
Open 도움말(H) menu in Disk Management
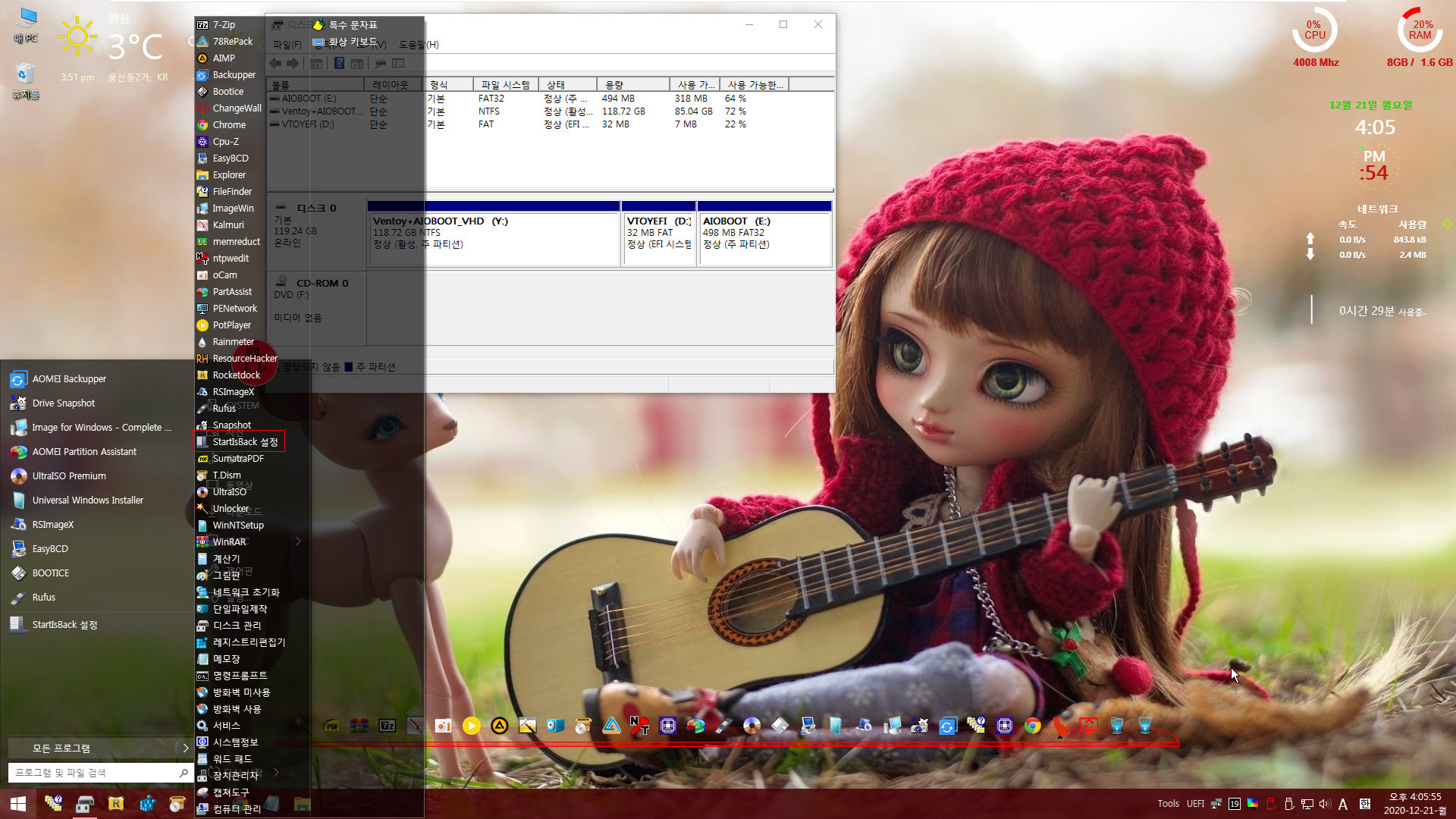point(419,44)
